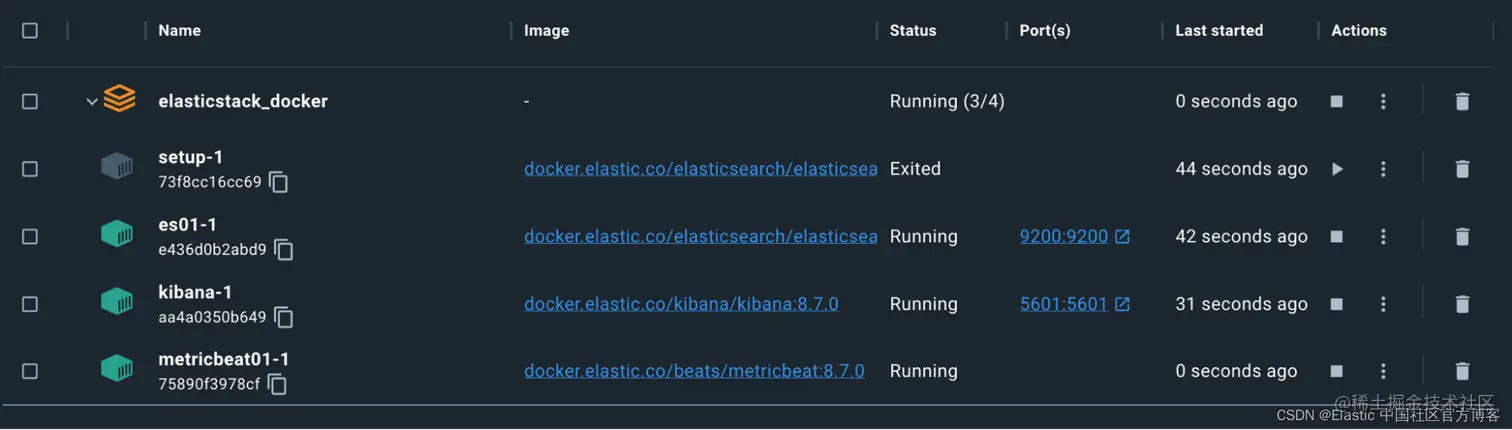
Task: Copy the setup-1 container ID
Action: tap(279, 183)
